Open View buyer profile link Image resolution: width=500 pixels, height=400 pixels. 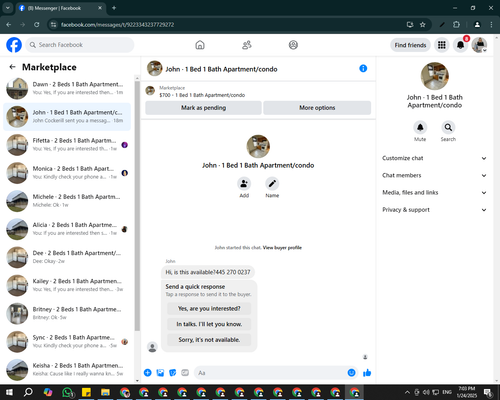pos(282,248)
